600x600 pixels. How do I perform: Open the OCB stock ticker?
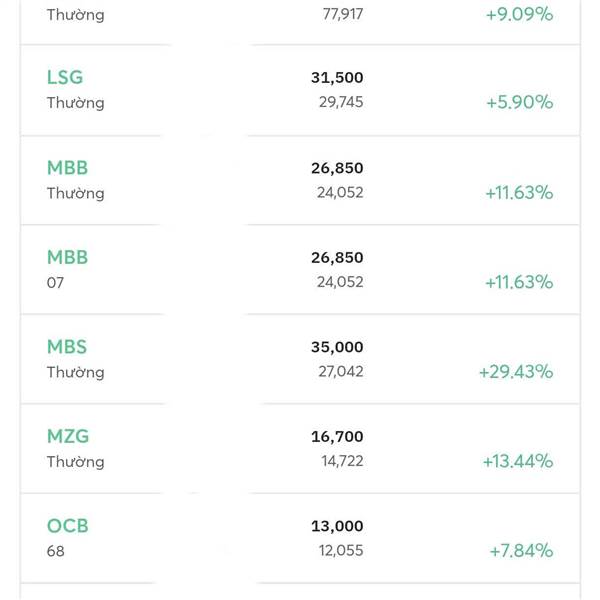click(x=68, y=526)
